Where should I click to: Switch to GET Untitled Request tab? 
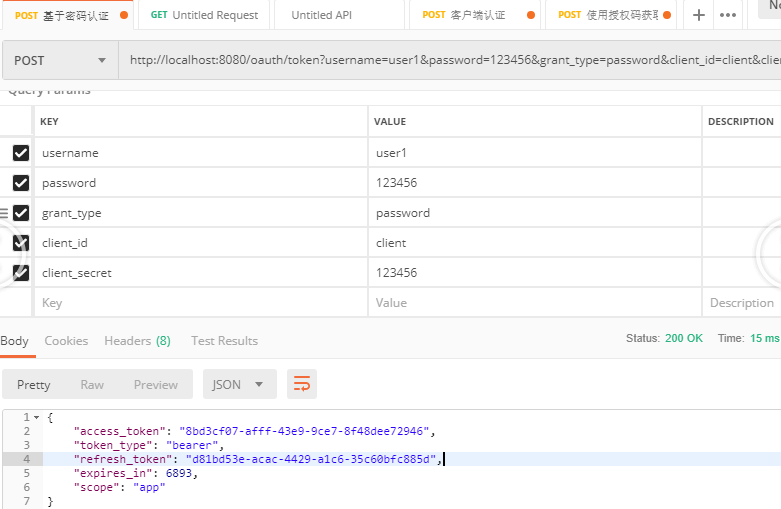pos(204,15)
